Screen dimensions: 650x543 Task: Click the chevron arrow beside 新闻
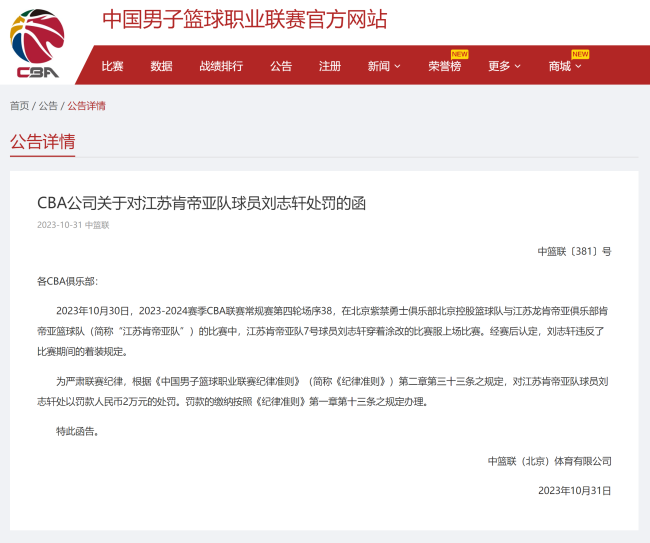[397, 67]
